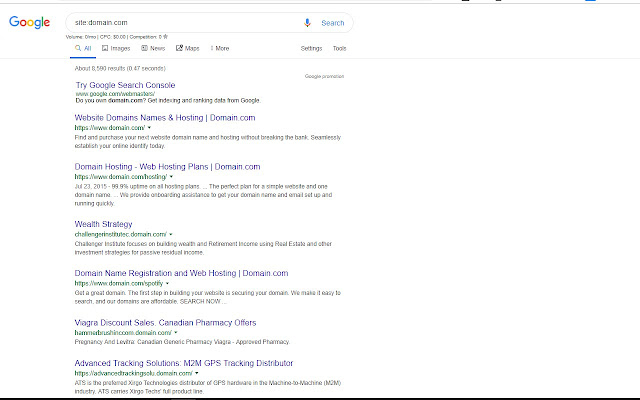Image resolution: width=640 pixels, height=400 pixels.
Task: Open Domain Hosting - Web Hosting Plans result
Action: 167,167
